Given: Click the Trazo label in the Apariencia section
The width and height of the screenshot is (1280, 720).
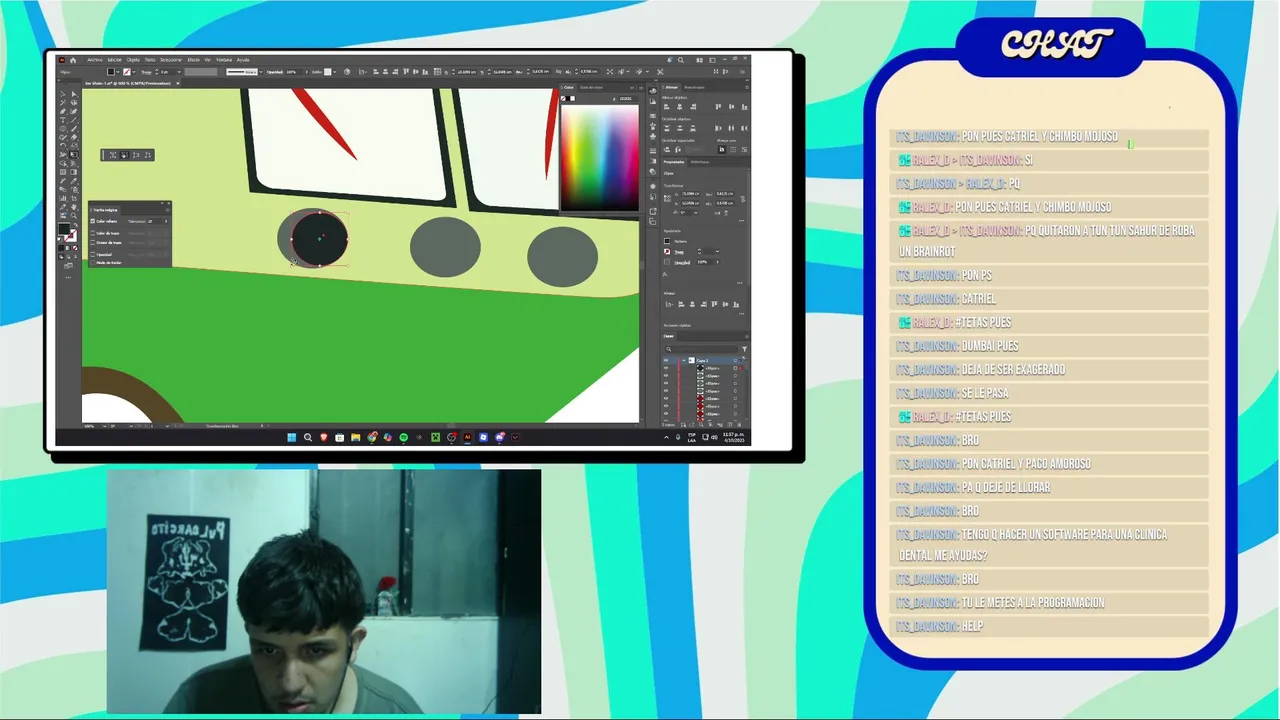Looking at the screenshot, I should [679, 252].
